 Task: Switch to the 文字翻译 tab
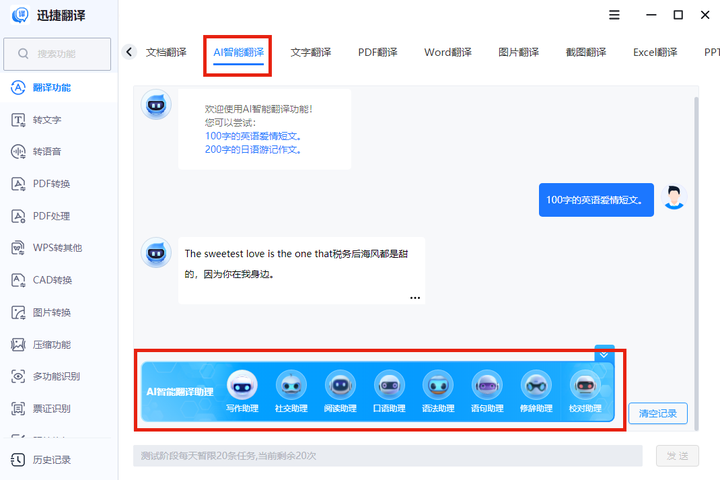pos(311,52)
